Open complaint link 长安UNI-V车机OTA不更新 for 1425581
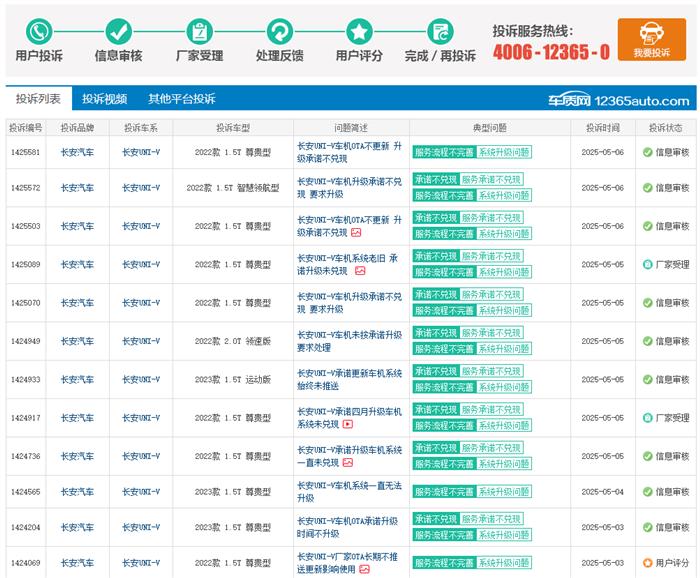Screen dimensions: 700x578 click(350, 152)
